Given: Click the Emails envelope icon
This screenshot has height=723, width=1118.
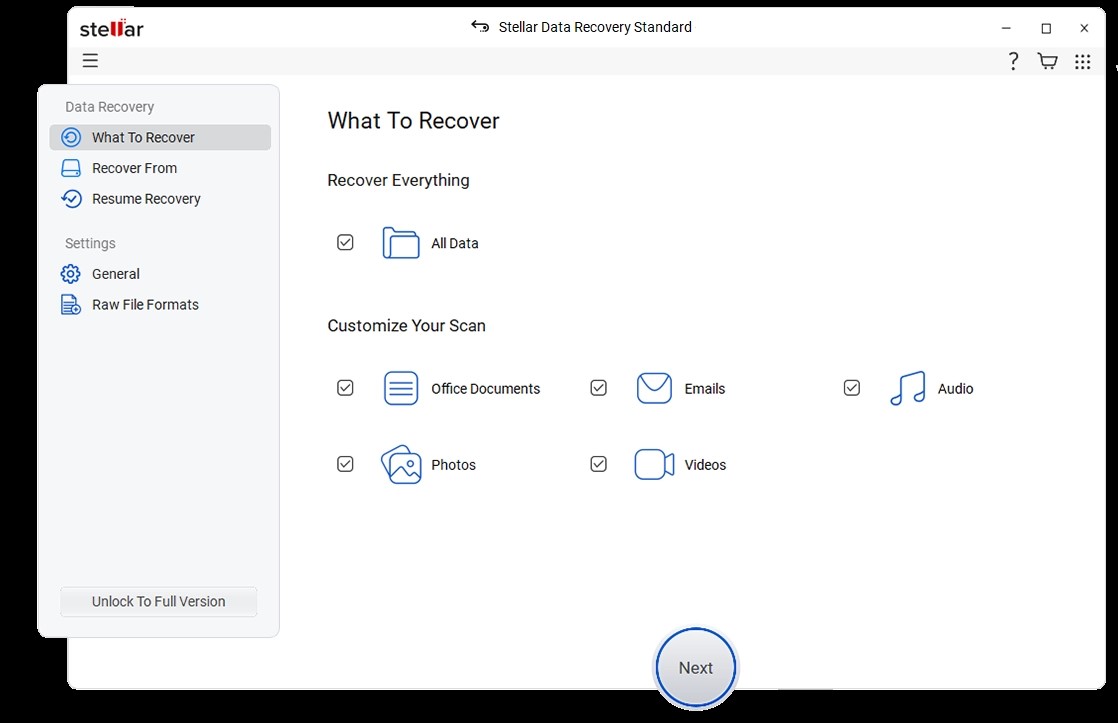Looking at the screenshot, I should click(654, 388).
